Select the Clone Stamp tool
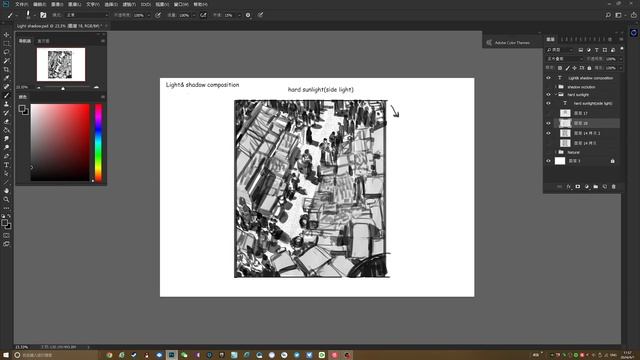This screenshot has width=640, height=360. (x=7, y=104)
